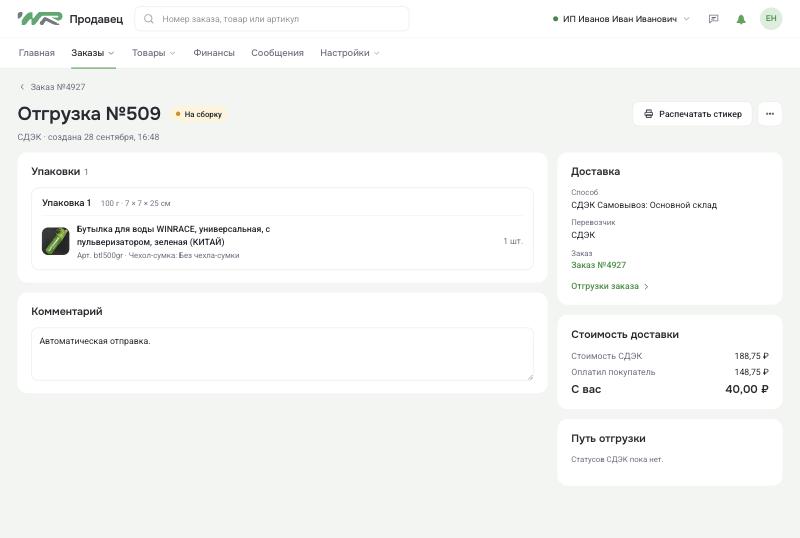Click the создана 28 сентября, 16:48 text
Viewport: 800px width, 538px height.
click(104, 137)
